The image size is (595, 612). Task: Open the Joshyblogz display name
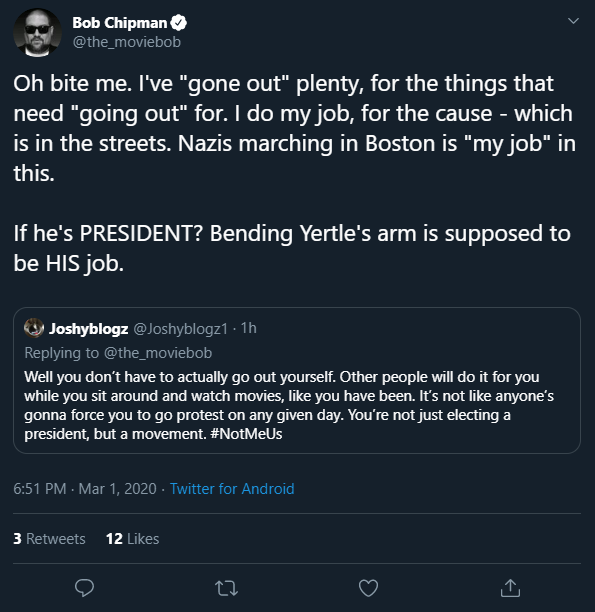click(89, 329)
